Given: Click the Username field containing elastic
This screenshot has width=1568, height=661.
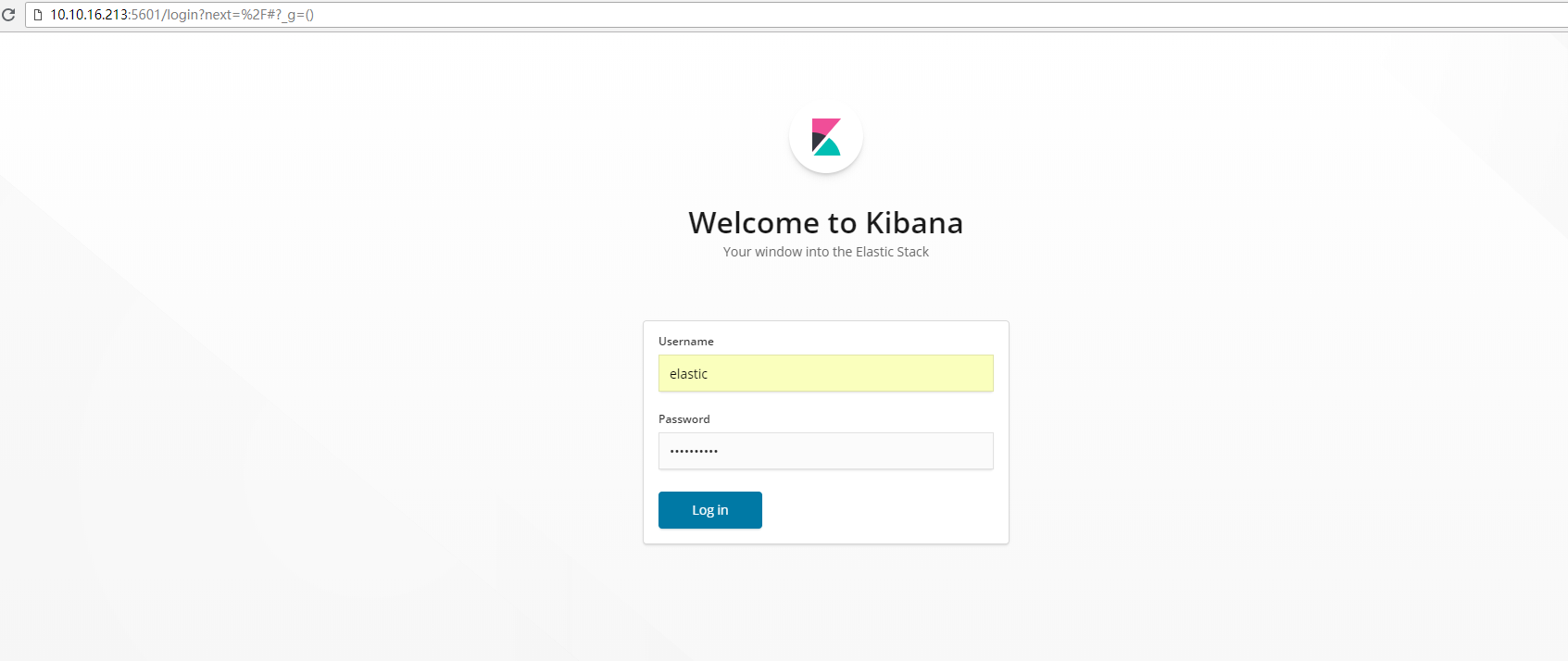Looking at the screenshot, I should pyautogui.click(x=825, y=373).
